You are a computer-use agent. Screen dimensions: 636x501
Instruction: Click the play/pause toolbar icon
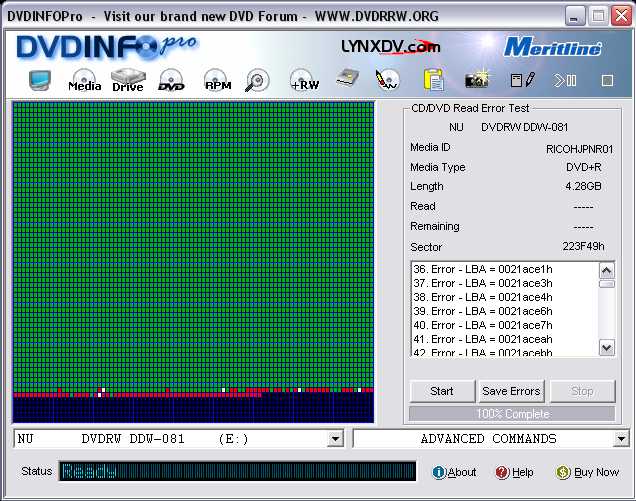click(x=565, y=80)
